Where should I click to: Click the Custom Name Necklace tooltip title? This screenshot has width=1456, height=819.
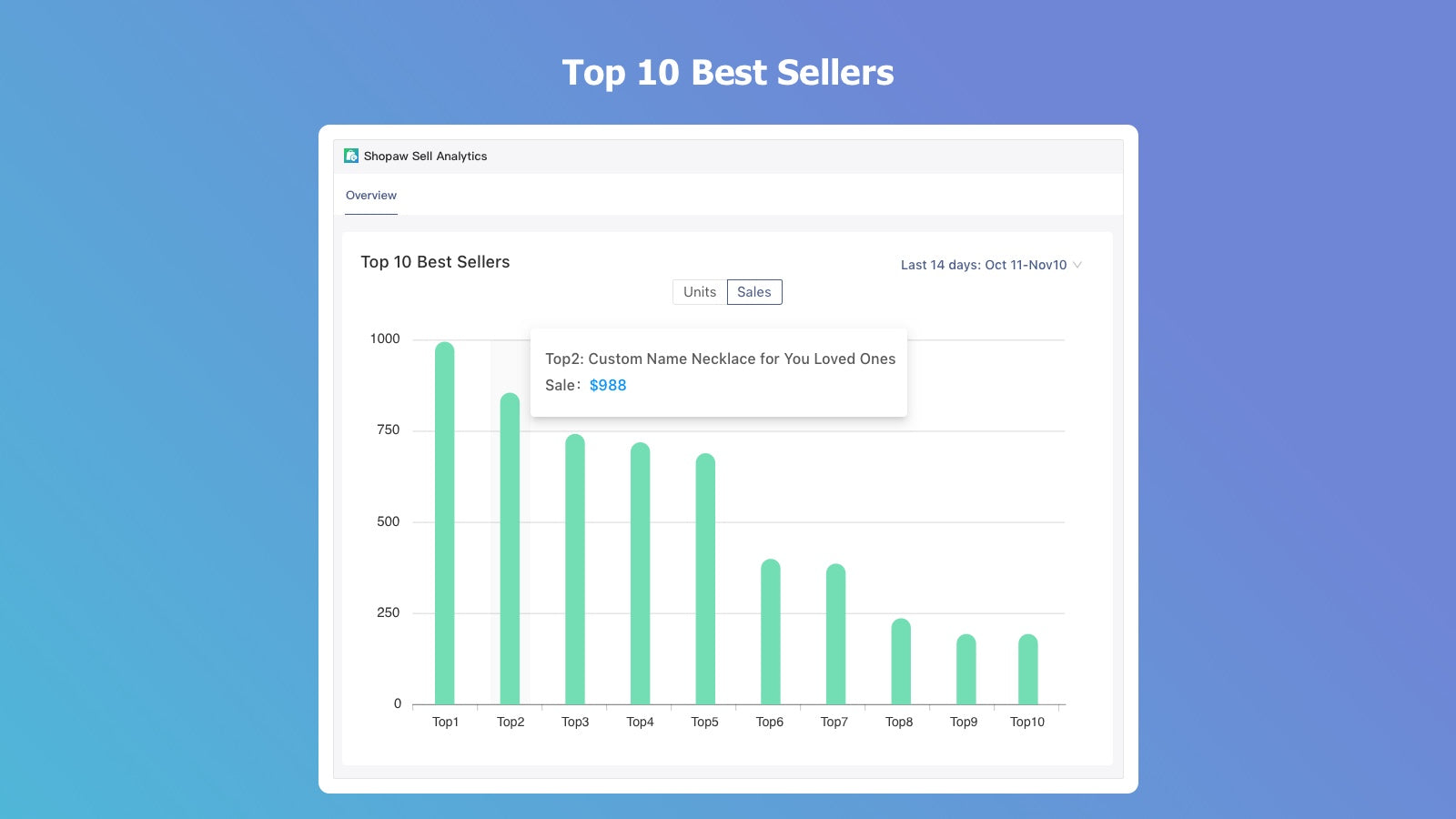(x=719, y=359)
